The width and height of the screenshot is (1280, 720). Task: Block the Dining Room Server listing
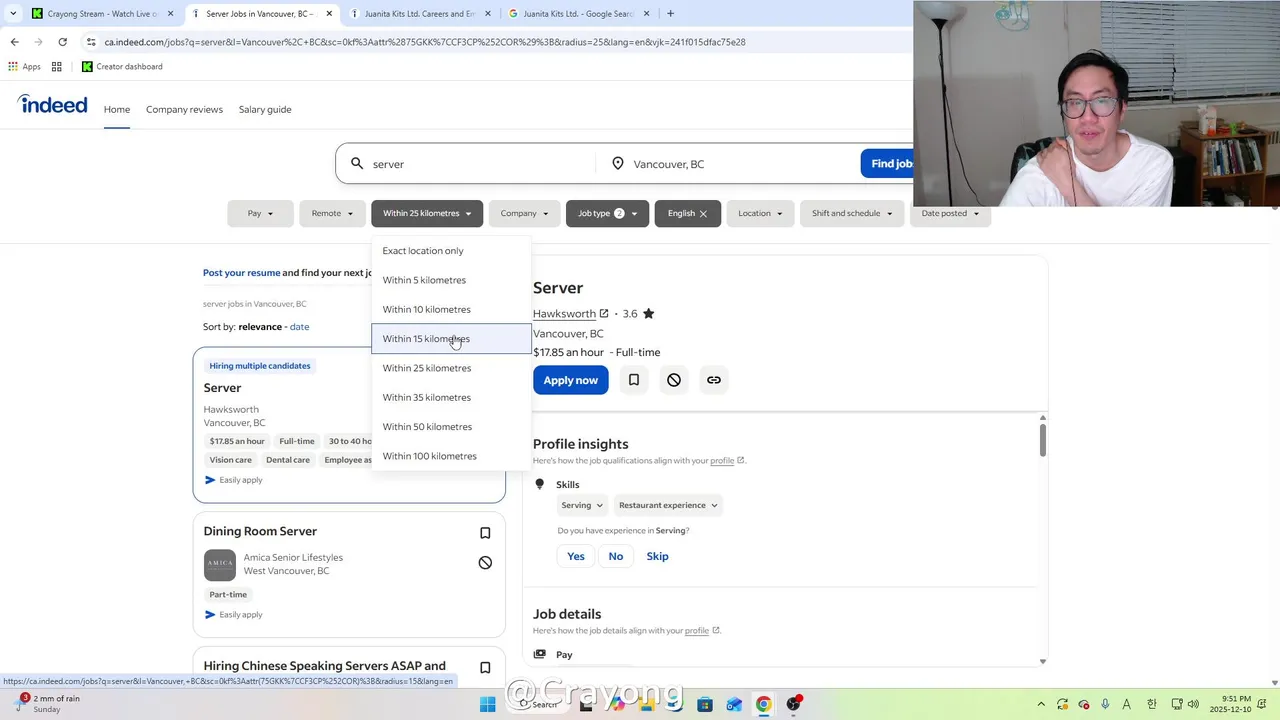[485, 563]
